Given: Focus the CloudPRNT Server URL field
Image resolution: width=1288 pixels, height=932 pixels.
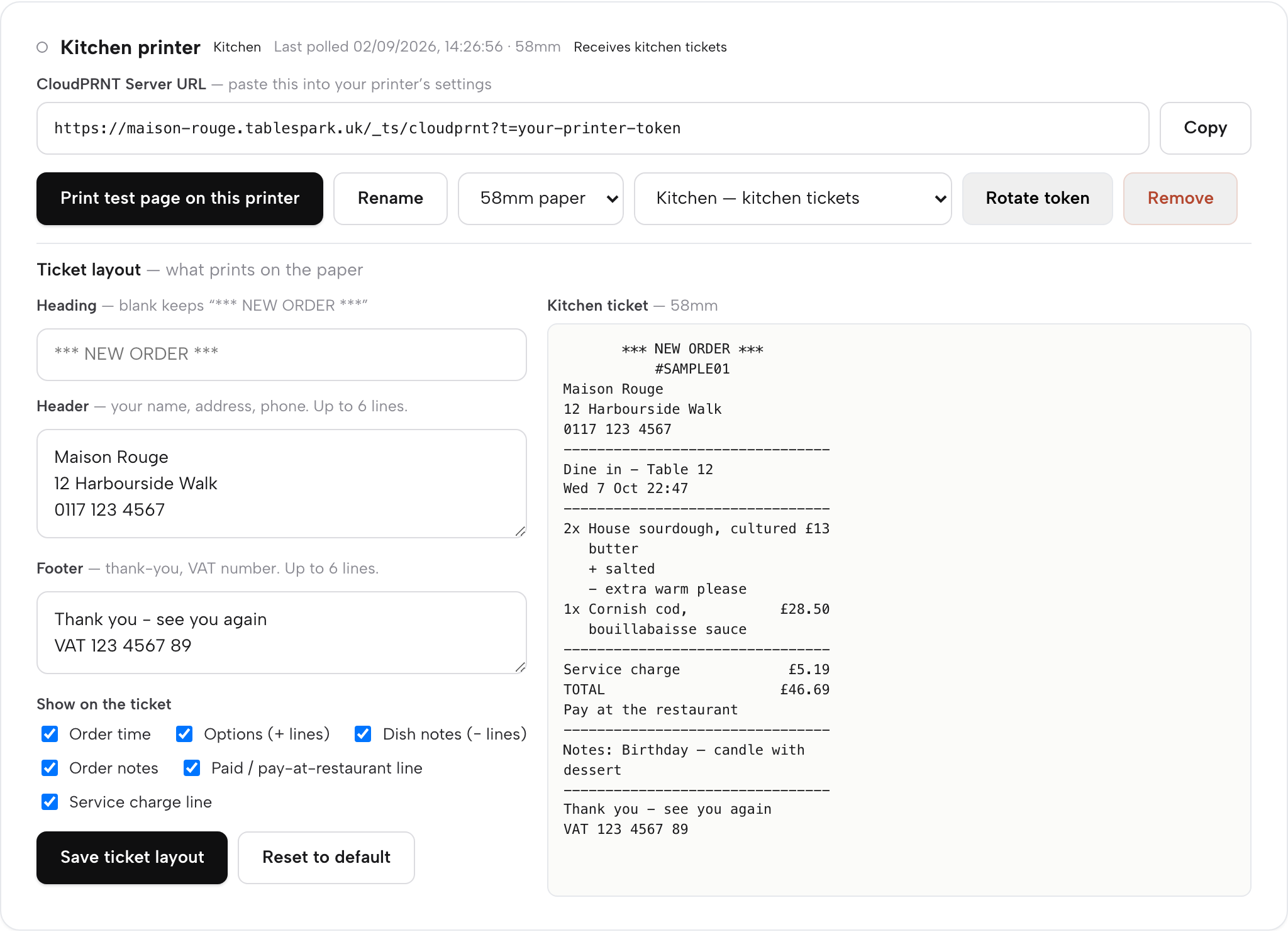Looking at the screenshot, I should [593, 128].
